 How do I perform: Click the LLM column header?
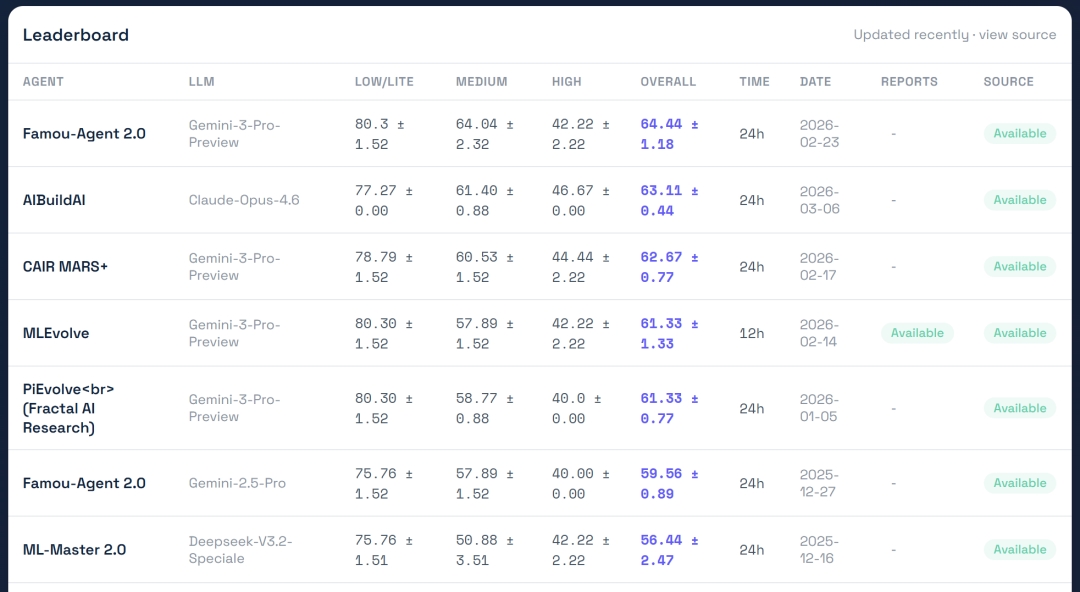pyautogui.click(x=201, y=82)
